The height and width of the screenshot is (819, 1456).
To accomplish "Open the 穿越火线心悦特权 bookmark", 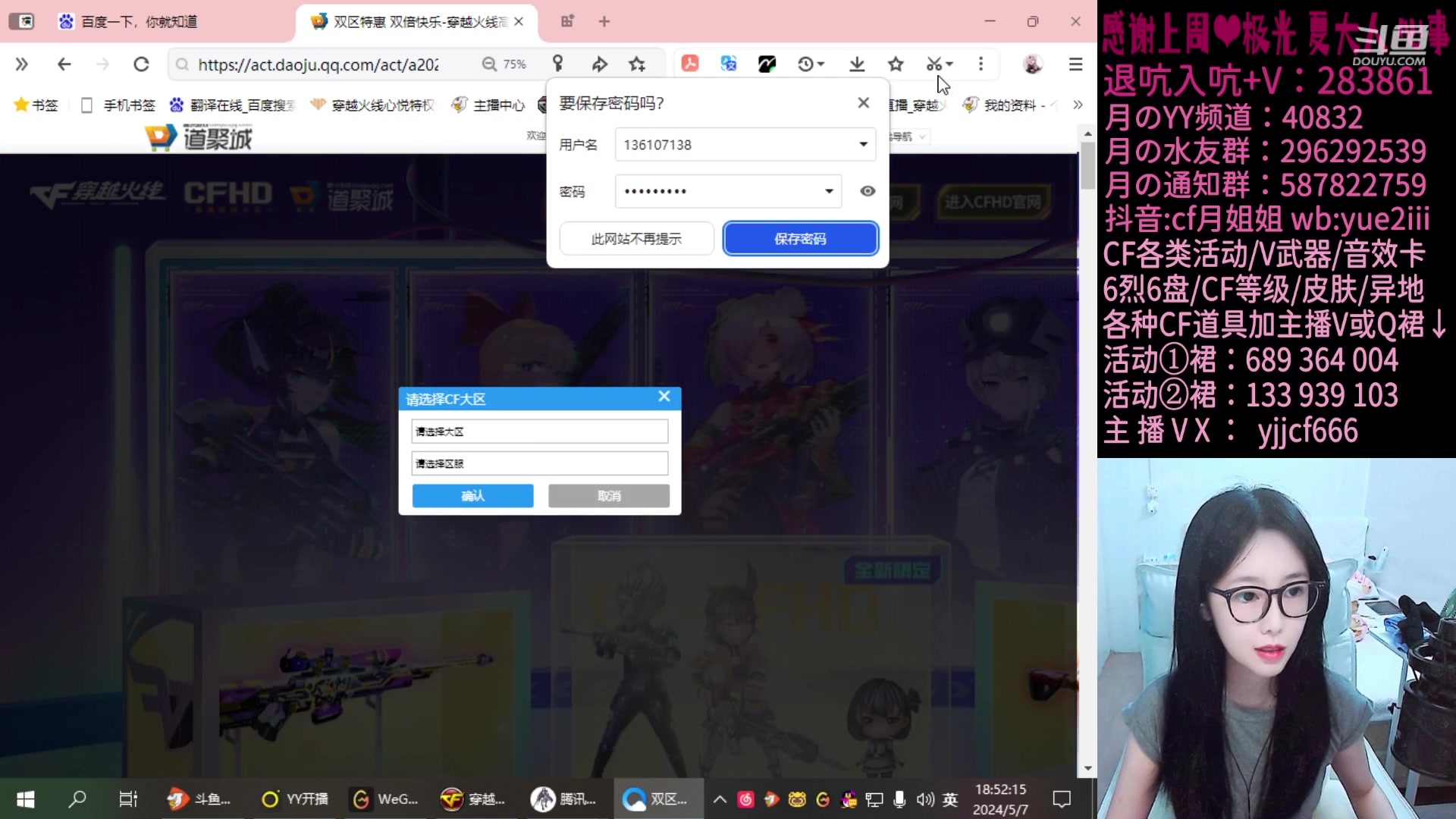I will point(372,105).
